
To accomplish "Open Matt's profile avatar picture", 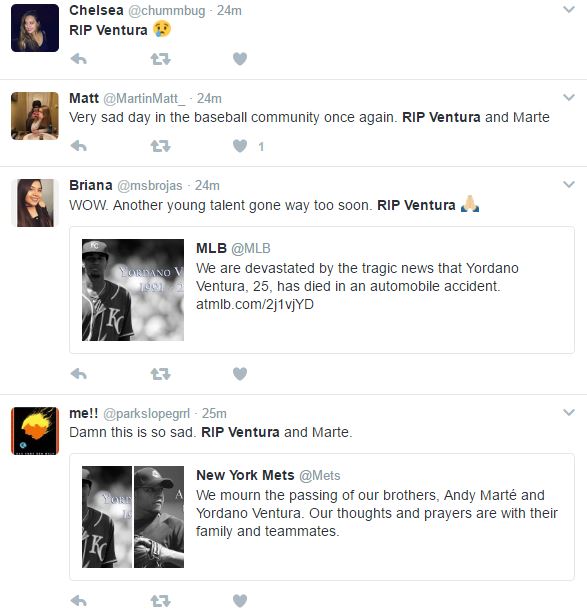I will pos(35,116).
